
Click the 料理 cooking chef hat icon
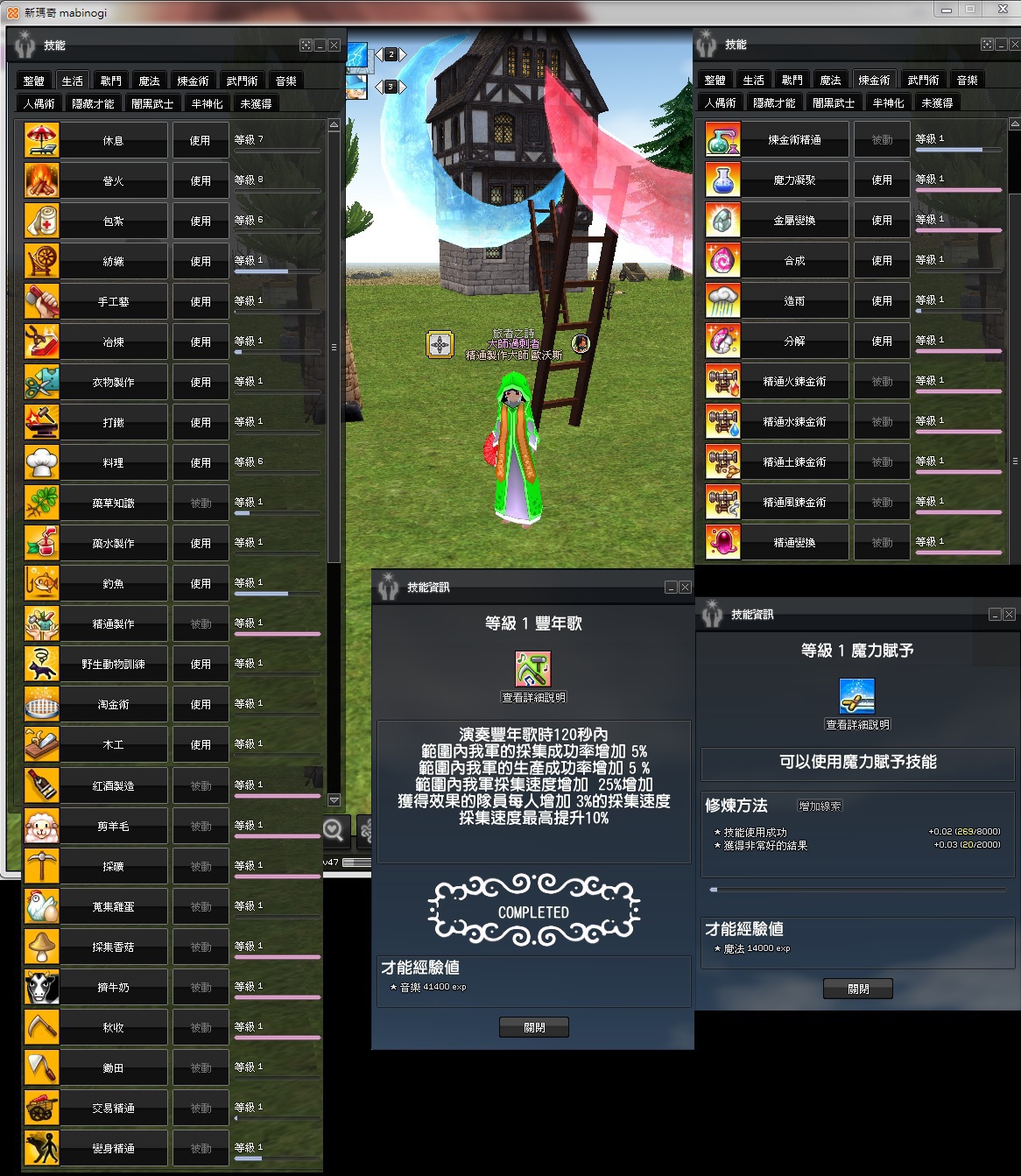coord(41,462)
